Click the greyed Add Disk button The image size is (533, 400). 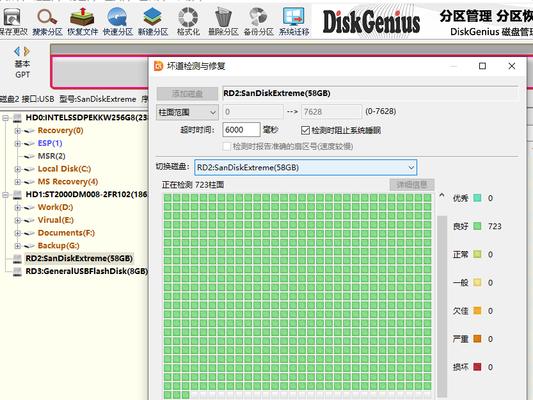tap(187, 93)
